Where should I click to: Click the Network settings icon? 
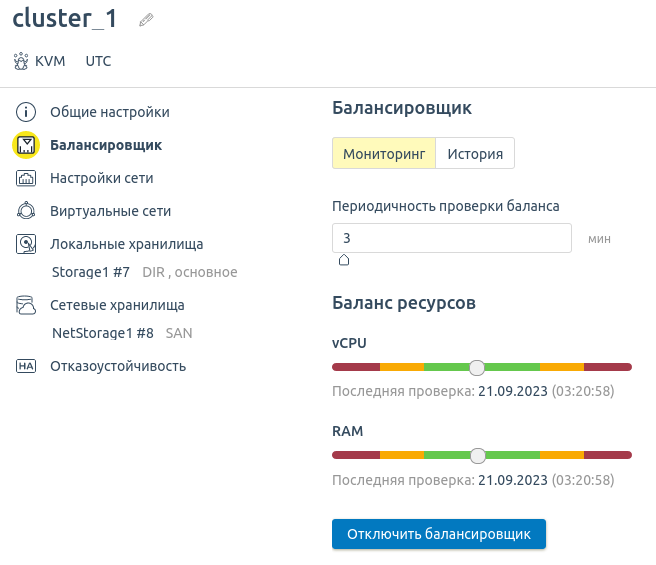(26, 178)
